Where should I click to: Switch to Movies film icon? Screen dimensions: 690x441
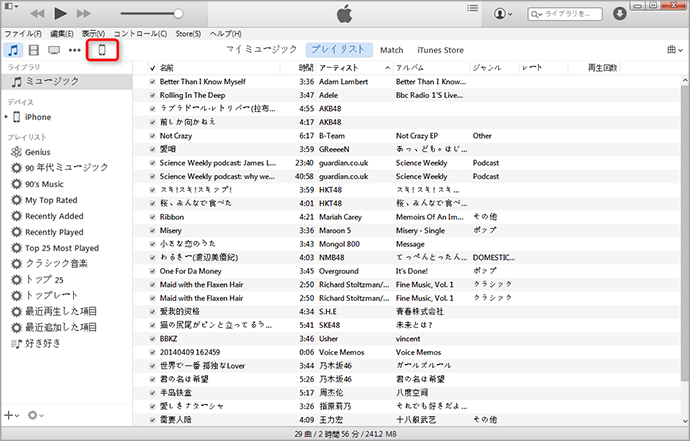click(33, 50)
